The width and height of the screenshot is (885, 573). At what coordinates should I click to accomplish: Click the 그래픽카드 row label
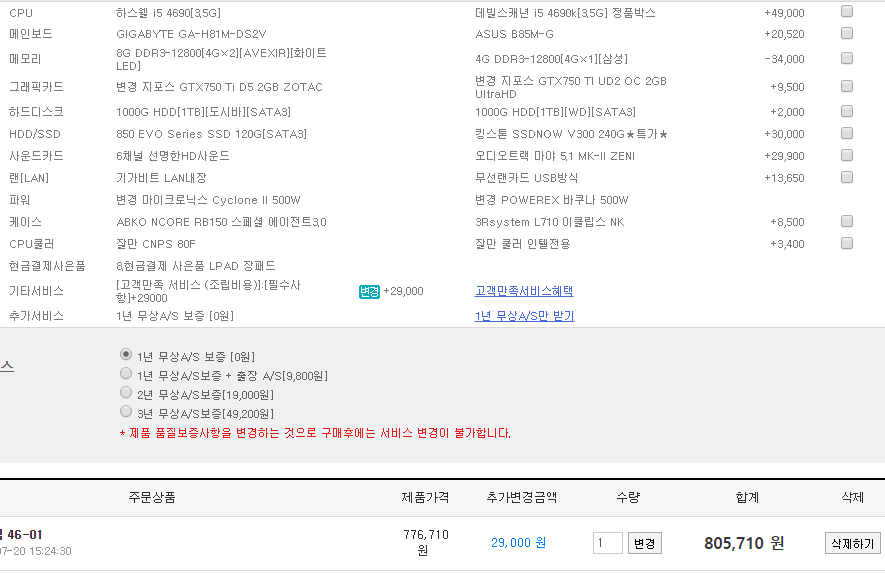(36, 87)
